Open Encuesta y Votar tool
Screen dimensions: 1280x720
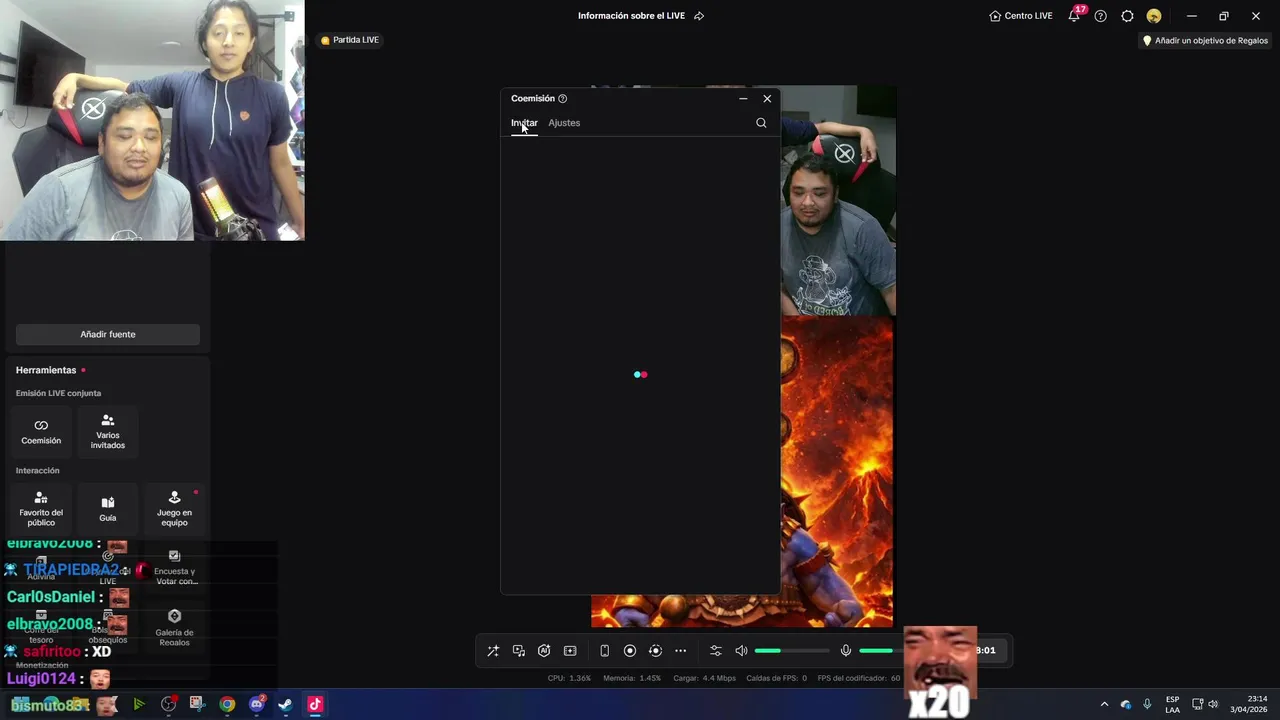tap(174, 568)
